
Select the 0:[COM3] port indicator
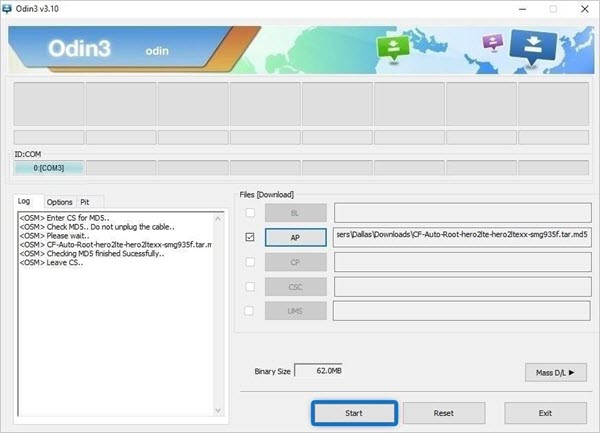tap(48, 167)
